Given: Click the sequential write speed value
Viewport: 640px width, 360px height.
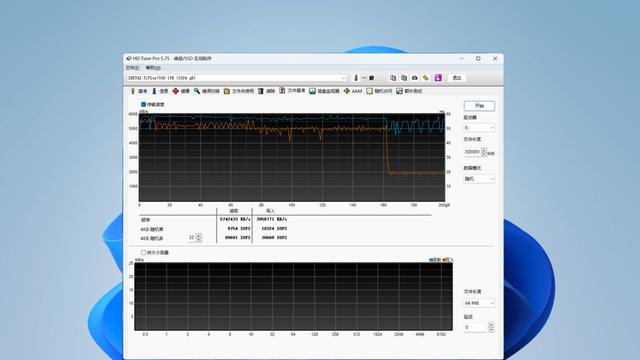Looking at the screenshot, I should 271,219.
